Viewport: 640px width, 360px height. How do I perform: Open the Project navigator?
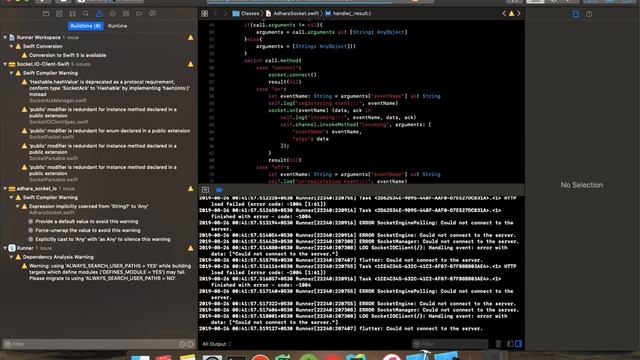coord(46,13)
